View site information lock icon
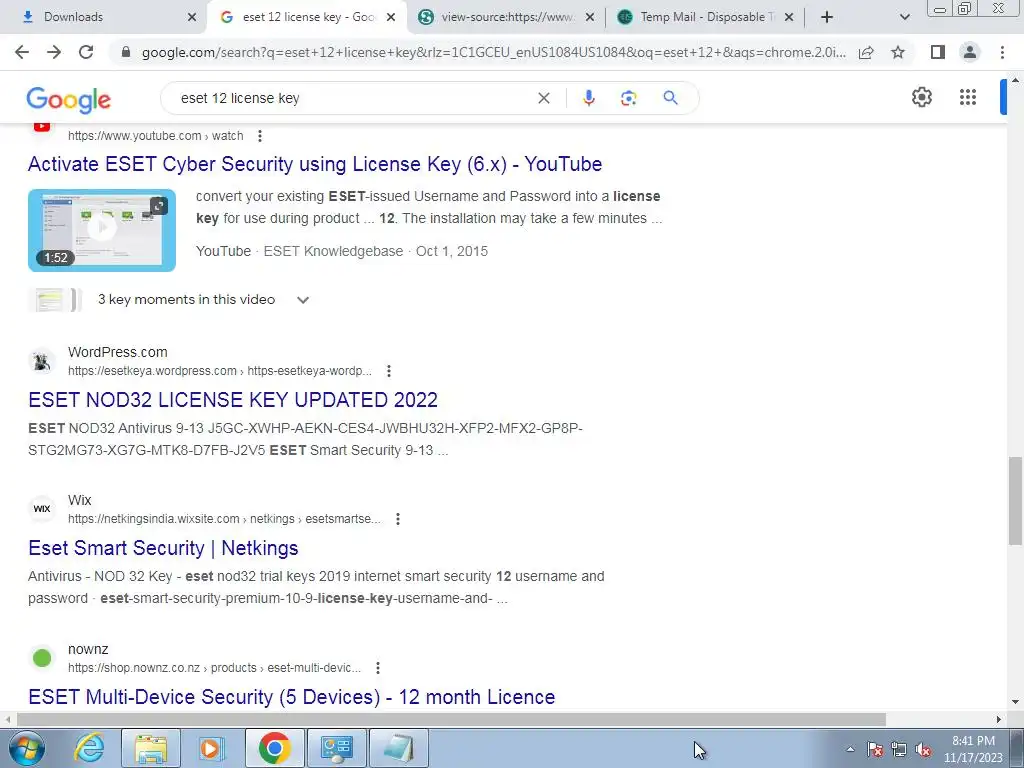The height and width of the screenshot is (768, 1024). coord(126,52)
